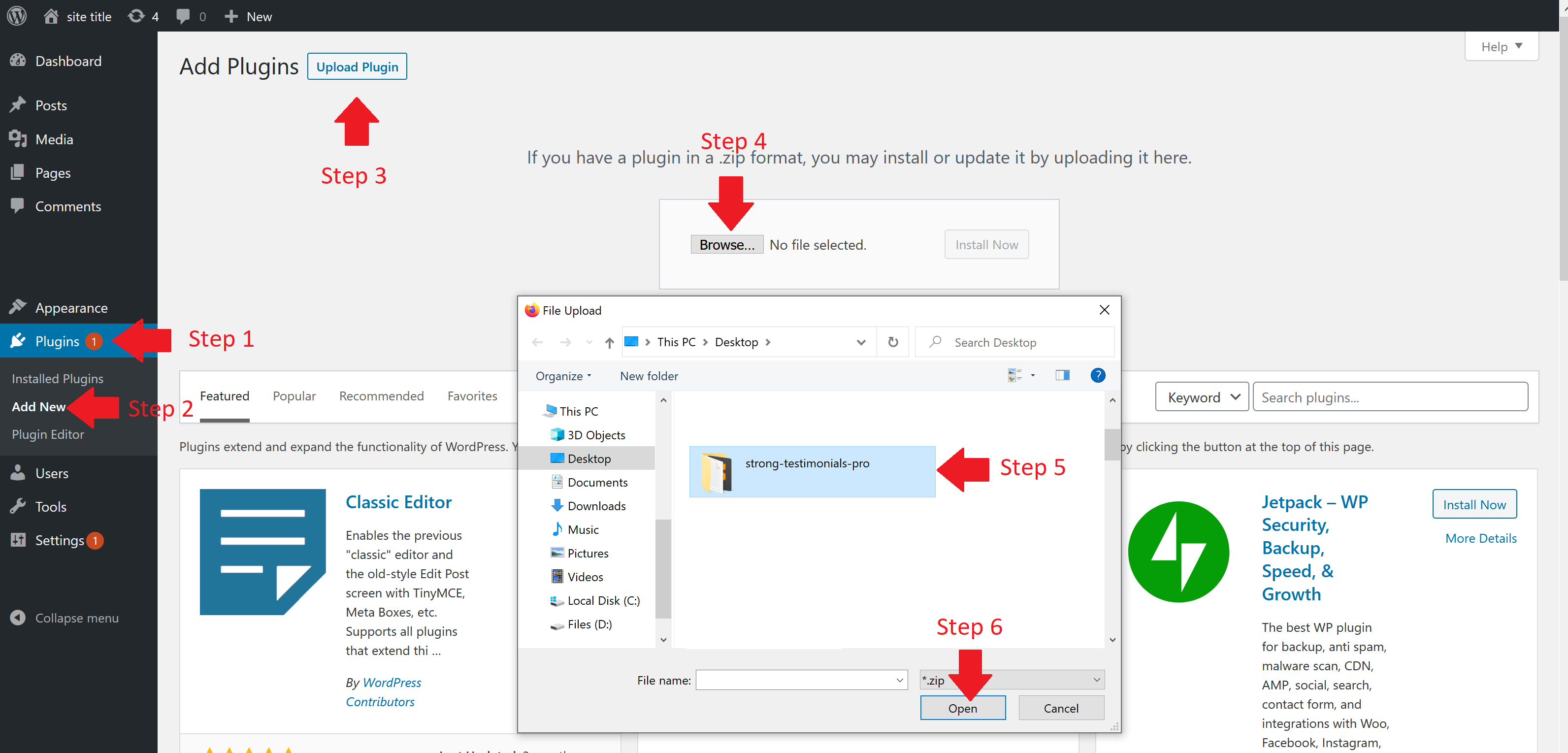Screen dimensions: 1568x753
Task: Create a New folder
Action: pos(648,376)
